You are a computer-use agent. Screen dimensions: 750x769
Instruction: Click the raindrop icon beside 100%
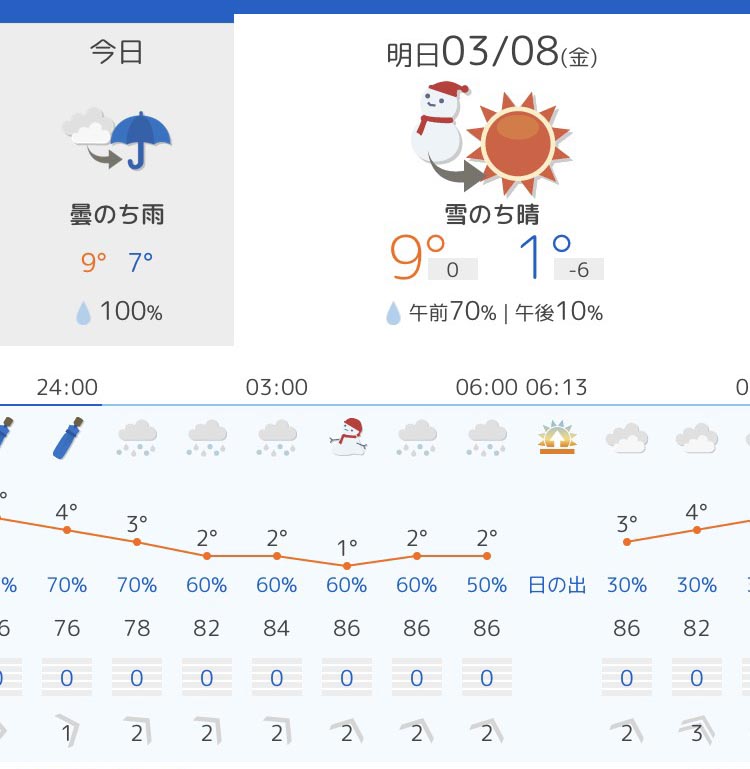click(83, 313)
